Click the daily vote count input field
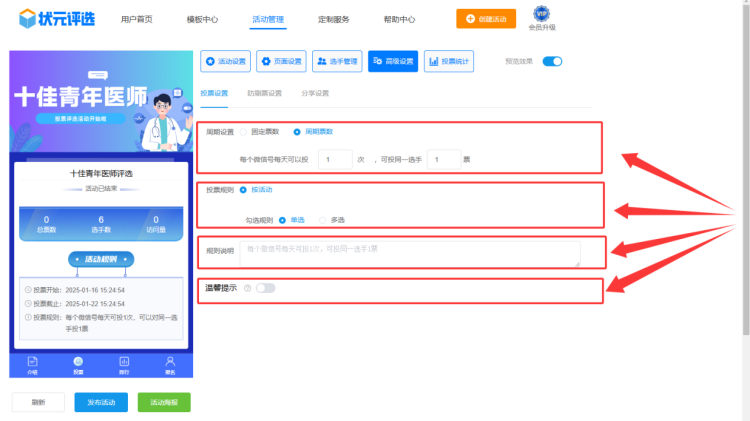 click(x=334, y=159)
